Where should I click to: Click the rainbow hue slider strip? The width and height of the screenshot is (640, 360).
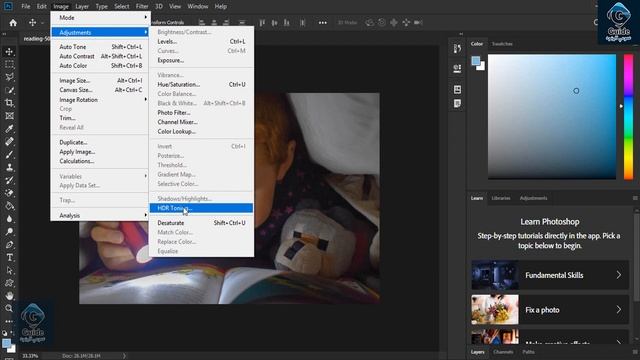[629, 117]
